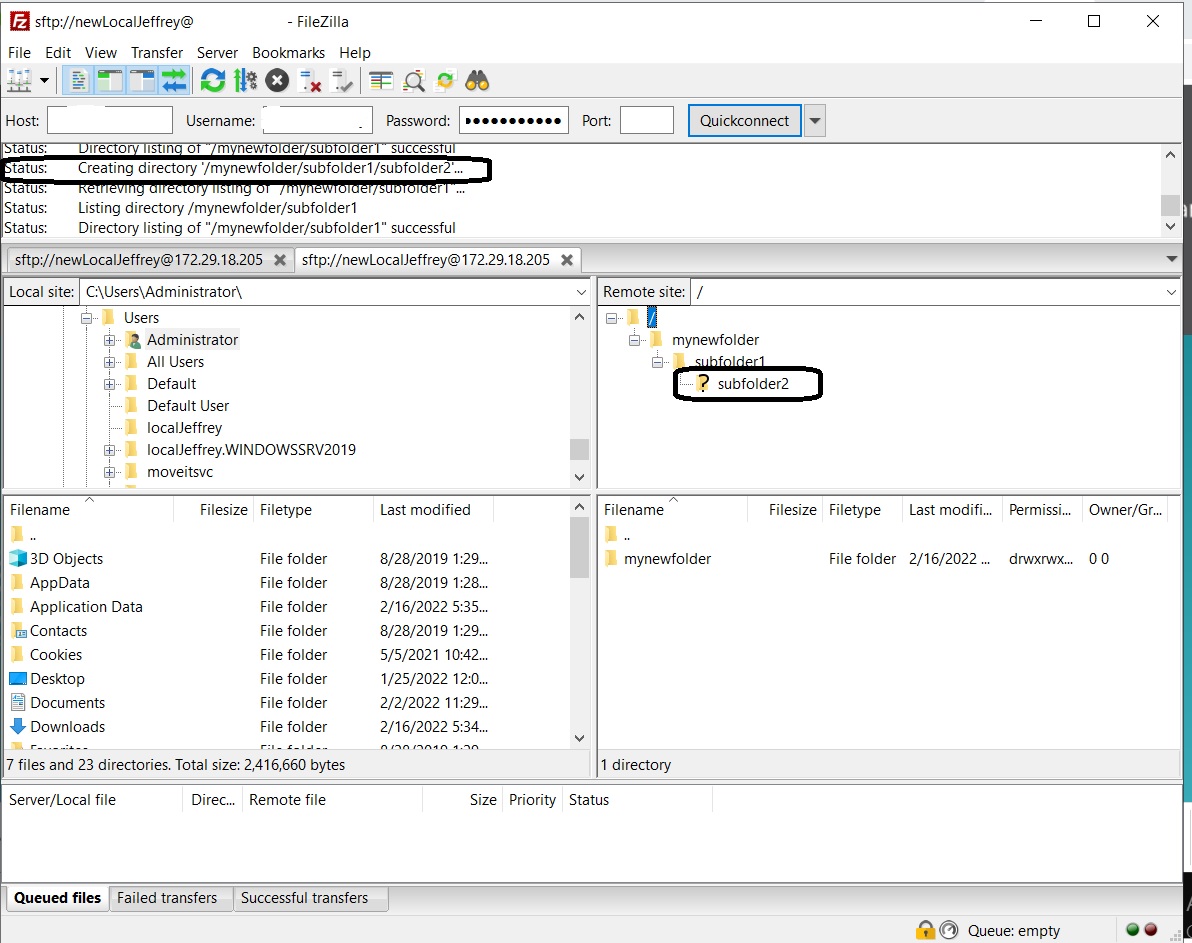The width and height of the screenshot is (1192, 943).
Task: Toggle synchronized browsing
Action: point(445,80)
